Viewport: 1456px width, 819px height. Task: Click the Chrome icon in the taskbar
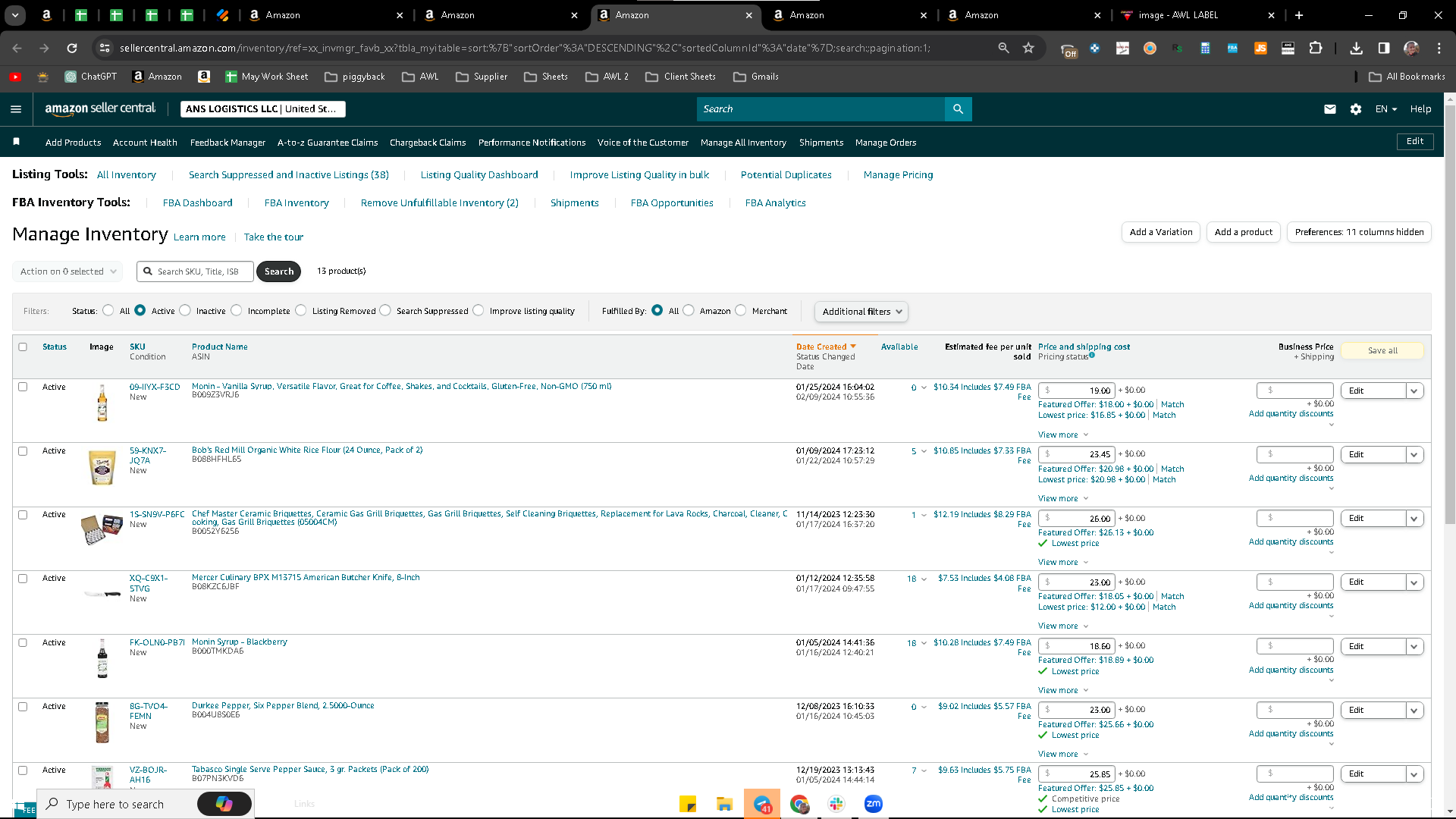point(799,804)
